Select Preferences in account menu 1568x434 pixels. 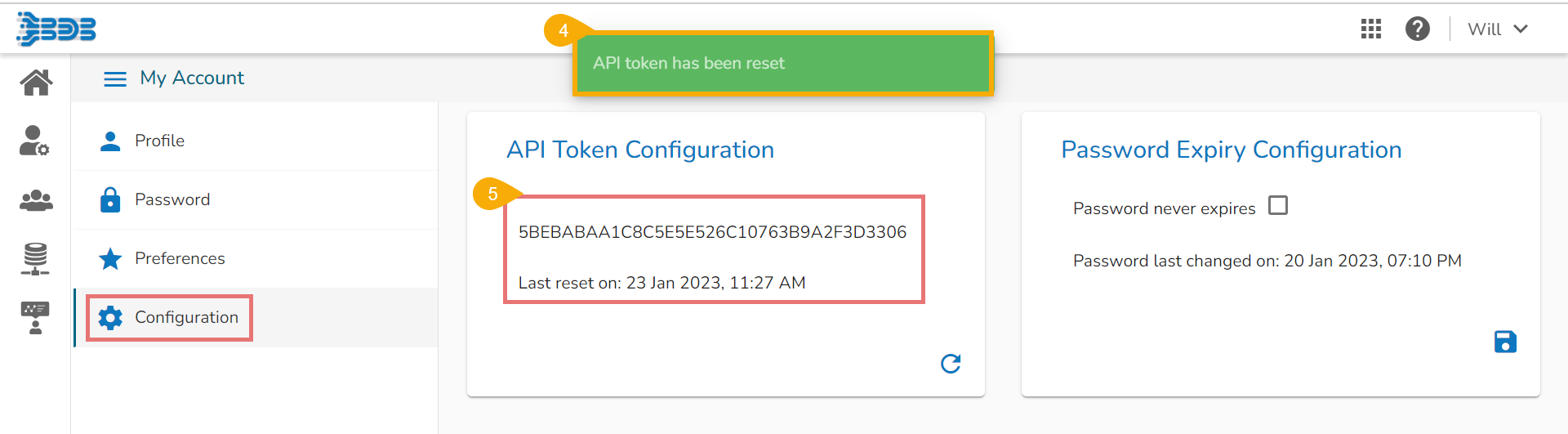pos(180,258)
